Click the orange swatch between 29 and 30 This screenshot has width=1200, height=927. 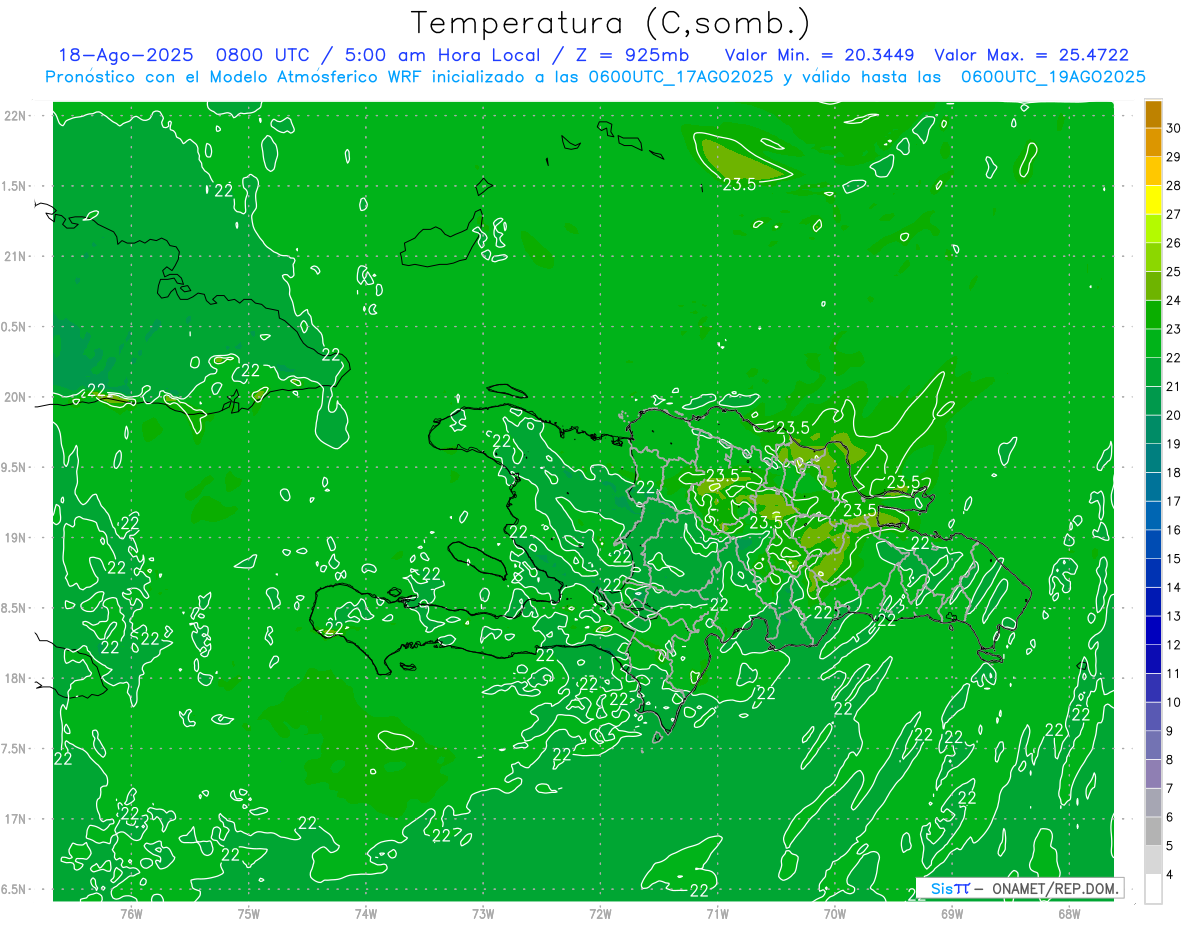1153,143
